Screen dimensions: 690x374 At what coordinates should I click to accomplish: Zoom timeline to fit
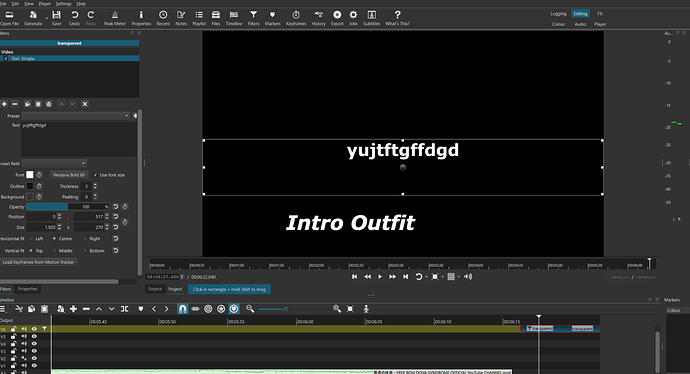coord(350,309)
